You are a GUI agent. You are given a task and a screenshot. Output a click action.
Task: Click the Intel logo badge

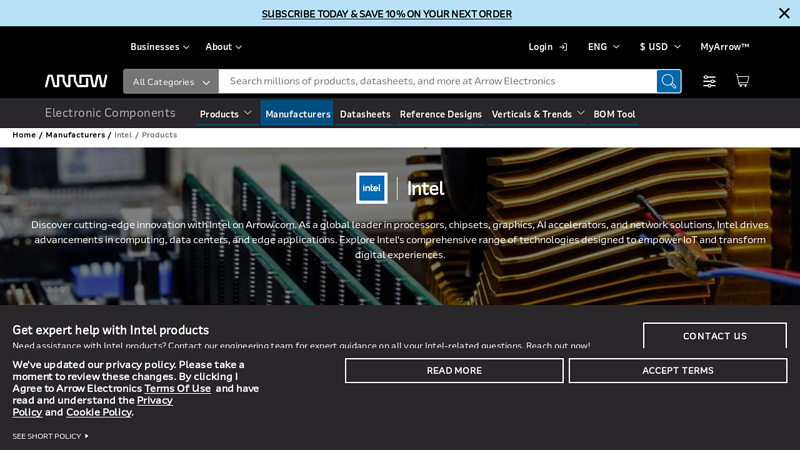371,188
